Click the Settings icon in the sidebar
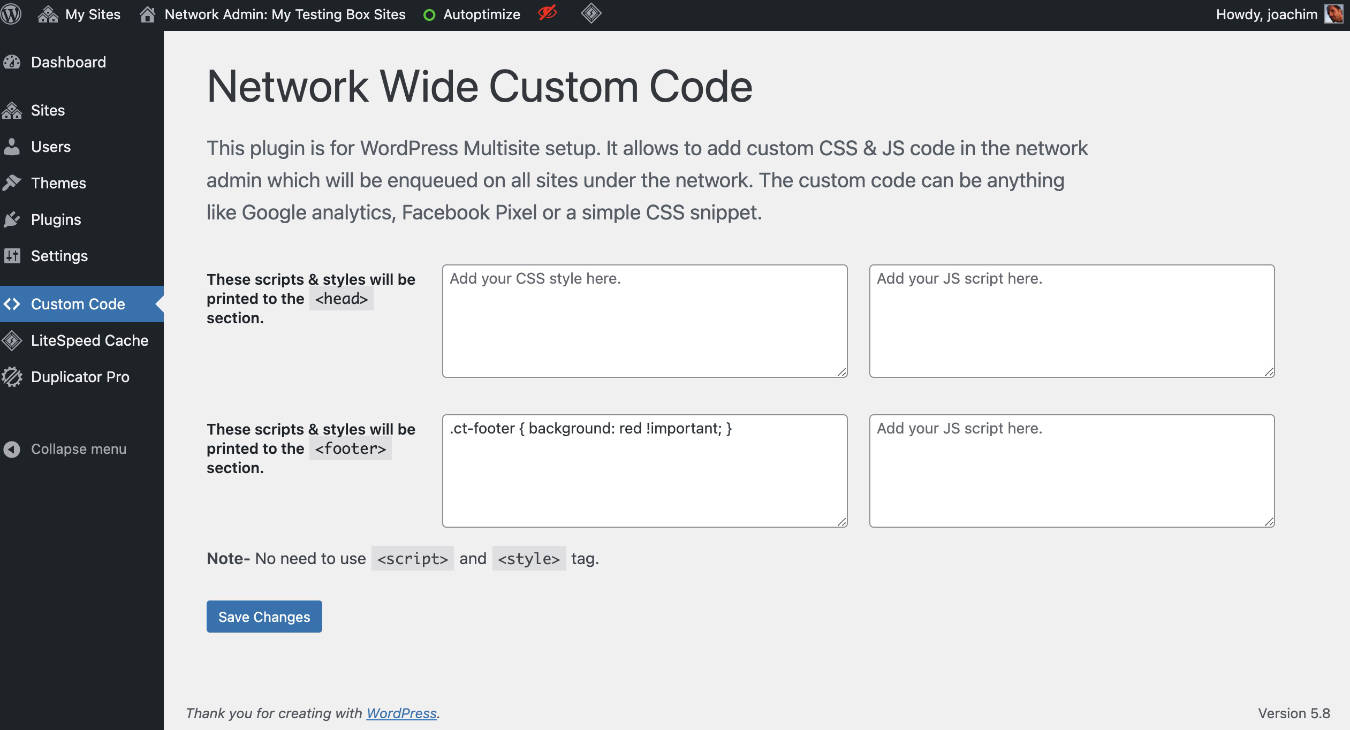Viewport: 1350px width, 730px height. click(x=14, y=256)
